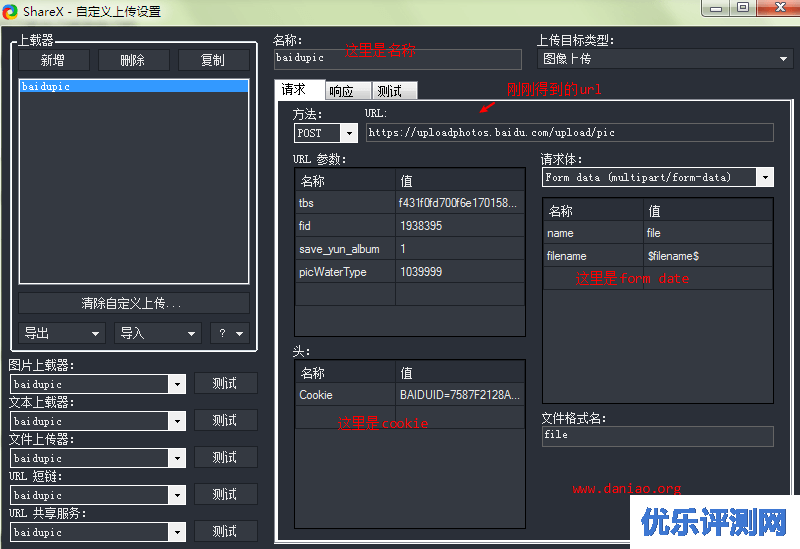Maximize the ShareX window

pos(743,8)
